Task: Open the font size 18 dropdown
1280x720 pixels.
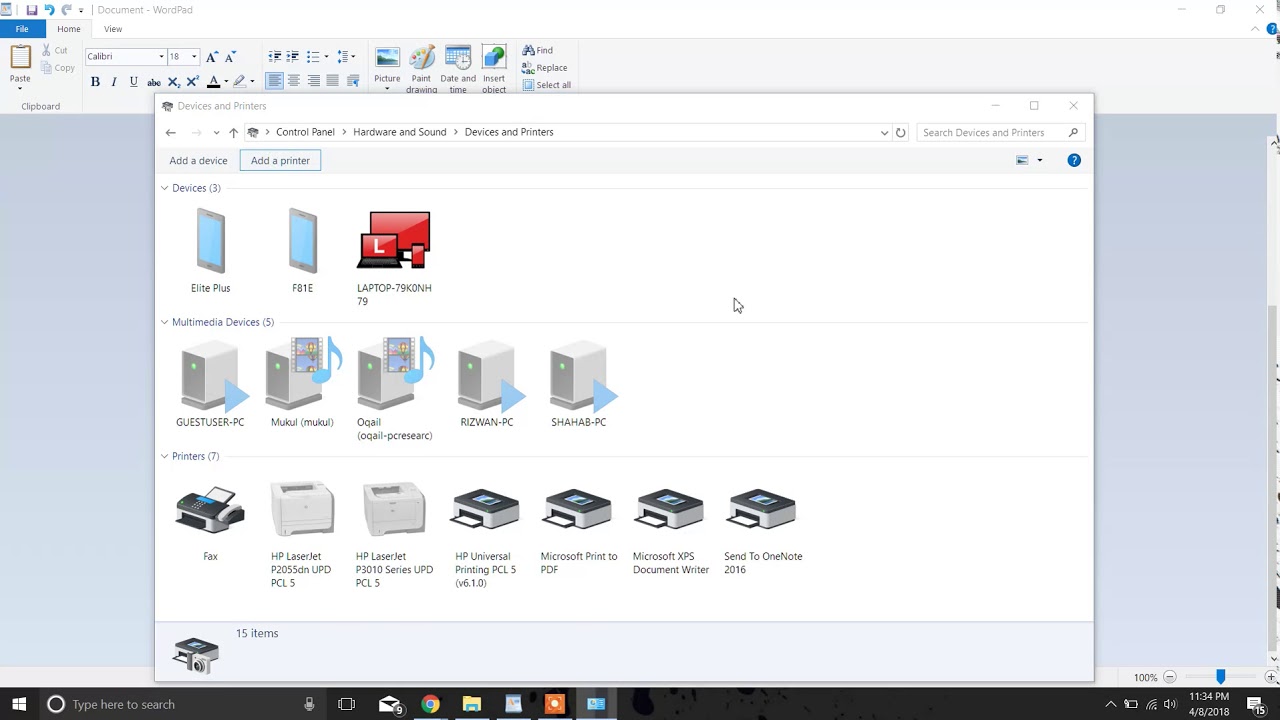Action: point(194,57)
